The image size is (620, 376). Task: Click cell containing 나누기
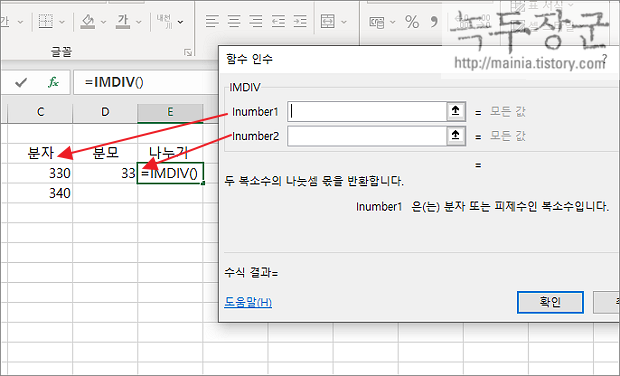[170, 153]
